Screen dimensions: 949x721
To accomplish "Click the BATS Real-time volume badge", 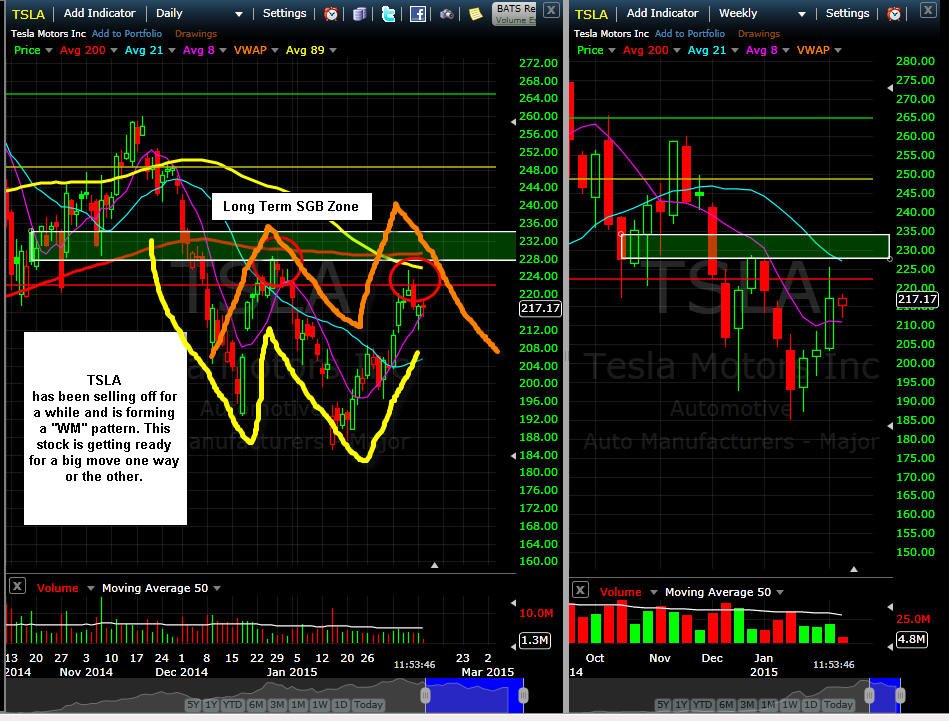I will pyautogui.click(x=516, y=13).
